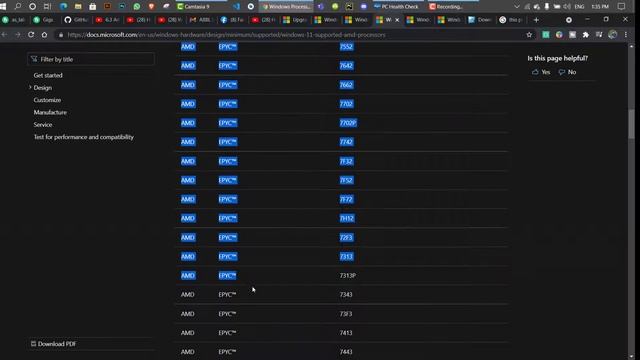This screenshot has width=640, height=360.
Task: Switch to Camtasia 9 taskbar button
Action: [201, 7]
